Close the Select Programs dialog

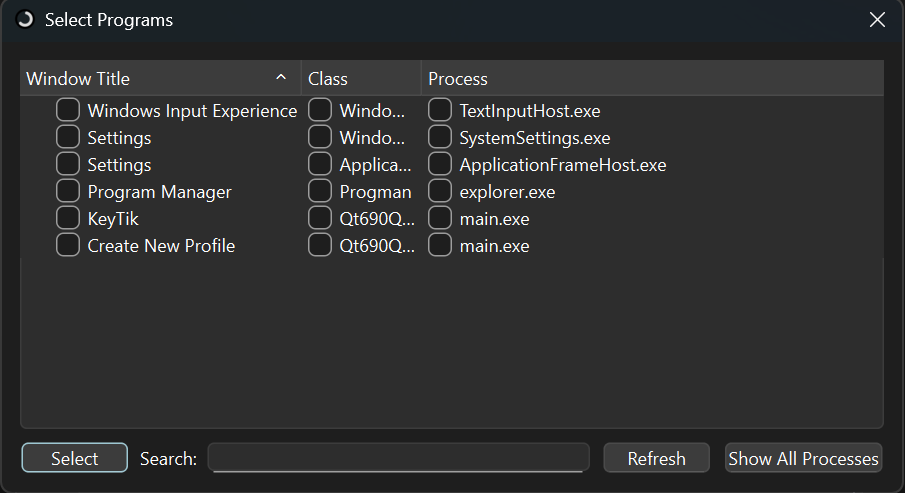tap(877, 20)
